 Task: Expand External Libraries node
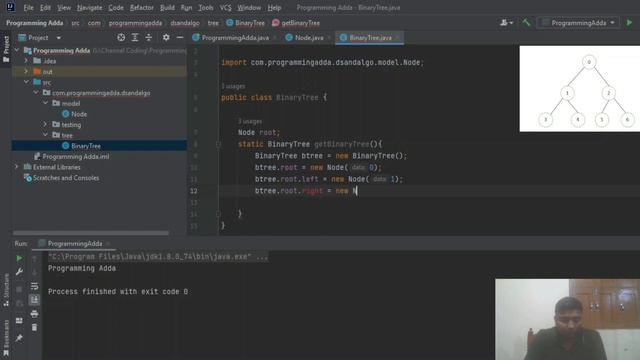click(17, 167)
